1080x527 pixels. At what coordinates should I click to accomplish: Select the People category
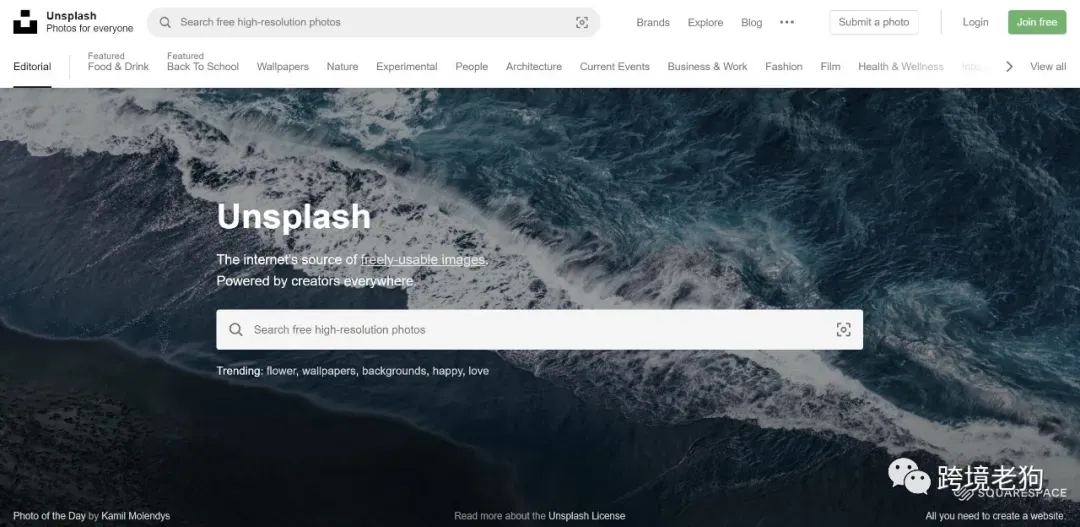tap(472, 66)
